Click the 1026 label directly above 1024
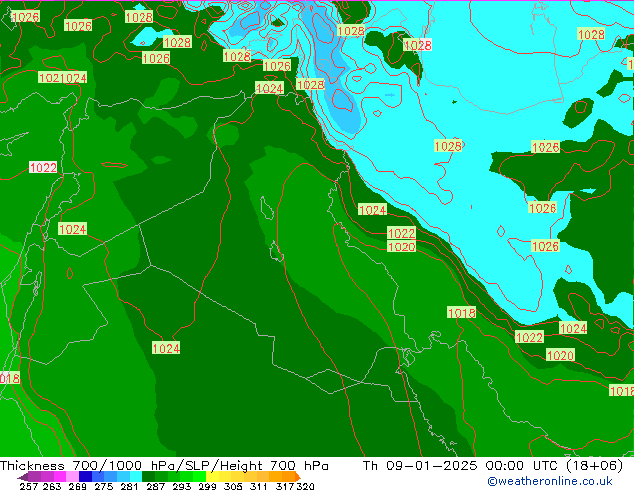The image size is (634, 490). (277, 65)
